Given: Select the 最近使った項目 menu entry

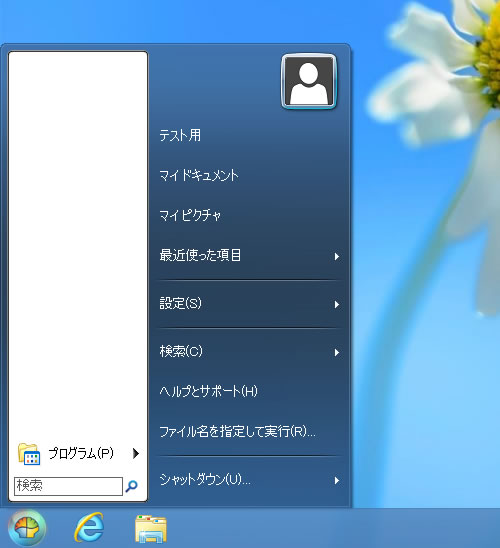Looking at the screenshot, I should click(249, 255).
